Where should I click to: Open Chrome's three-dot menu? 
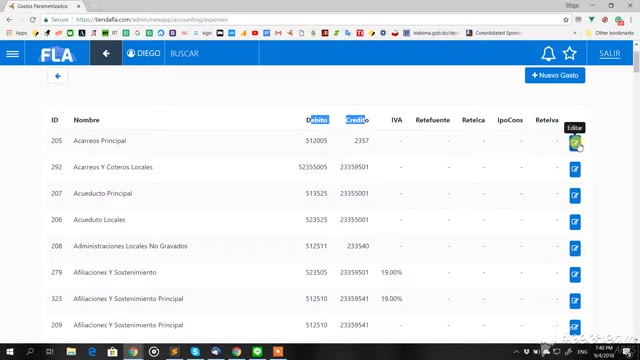pos(631,20)
